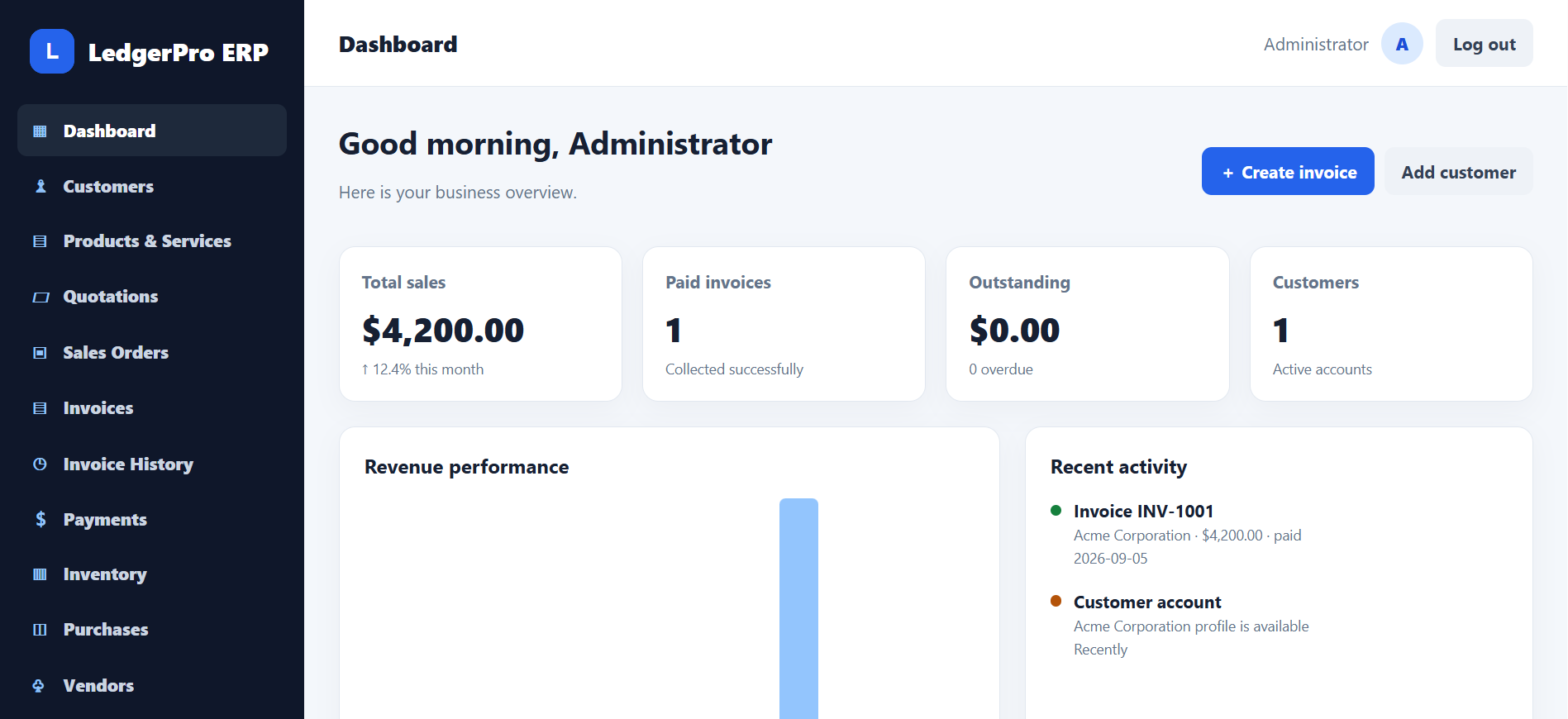Click the Invoice History clock icon

40,464
